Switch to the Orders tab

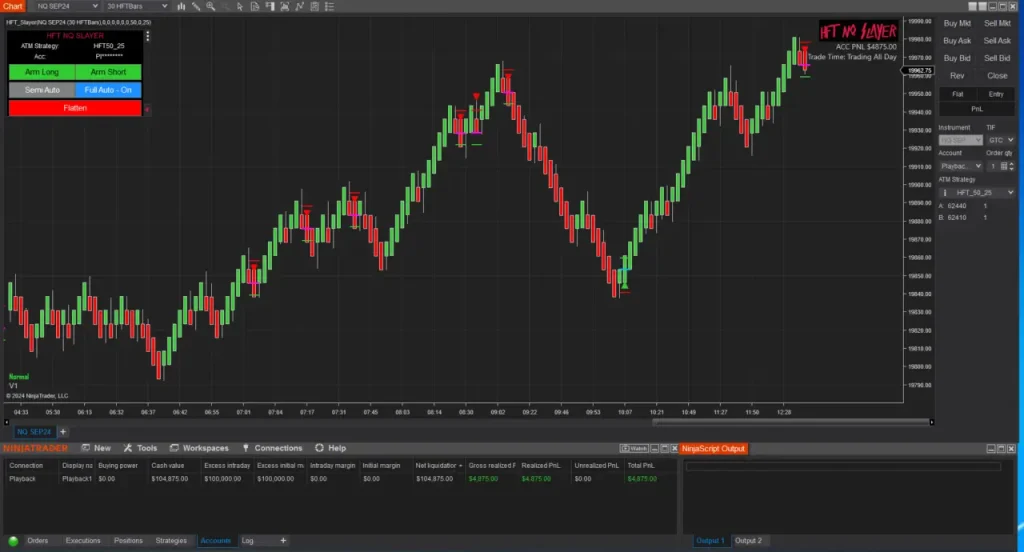(x=38, y=541)
